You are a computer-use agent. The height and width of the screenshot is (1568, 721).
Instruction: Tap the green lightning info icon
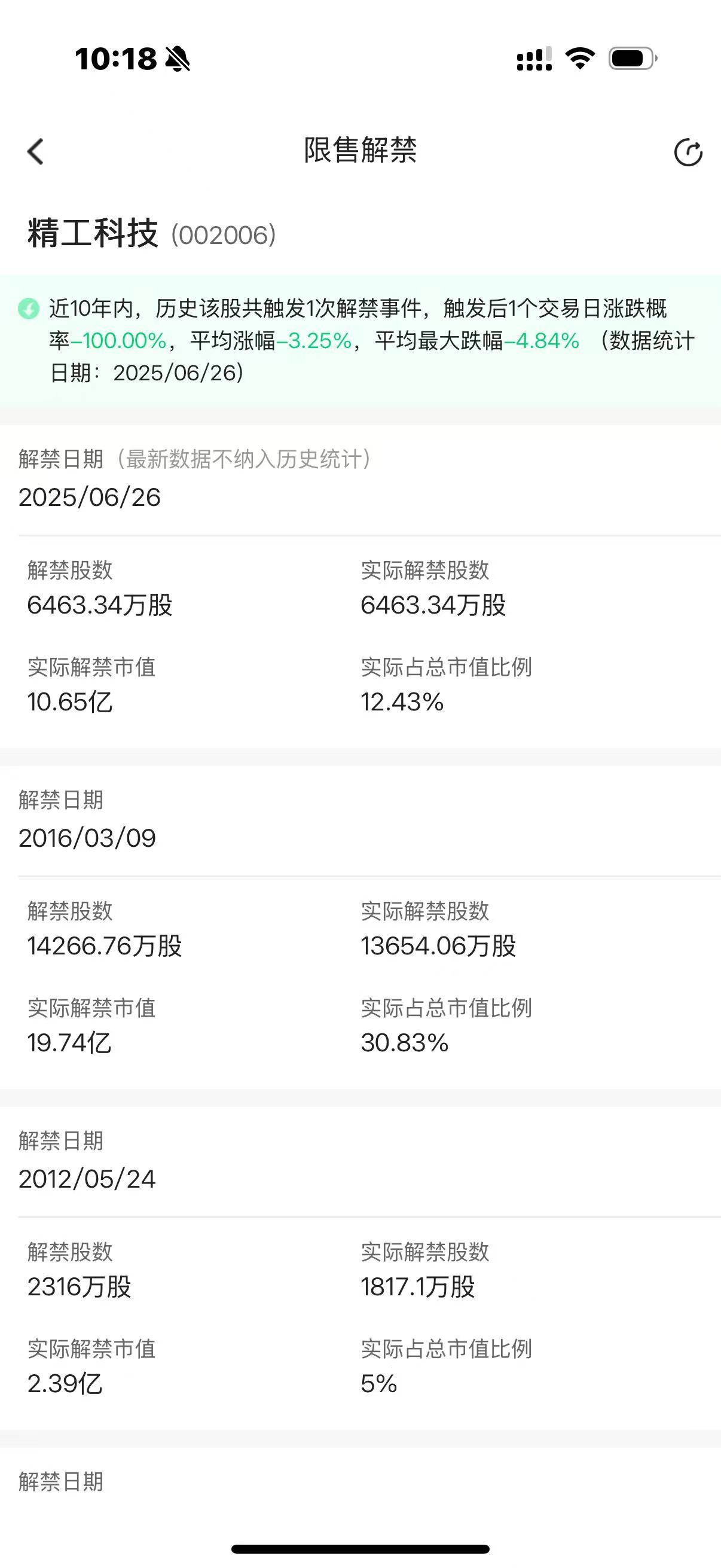coord(28,309)
